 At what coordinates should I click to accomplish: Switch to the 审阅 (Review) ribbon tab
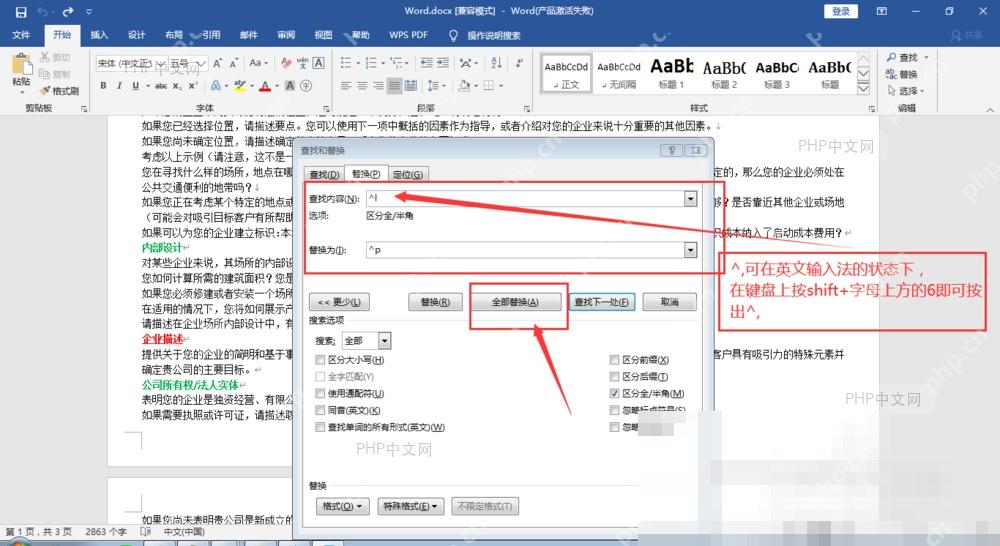(x=286, y=35)
